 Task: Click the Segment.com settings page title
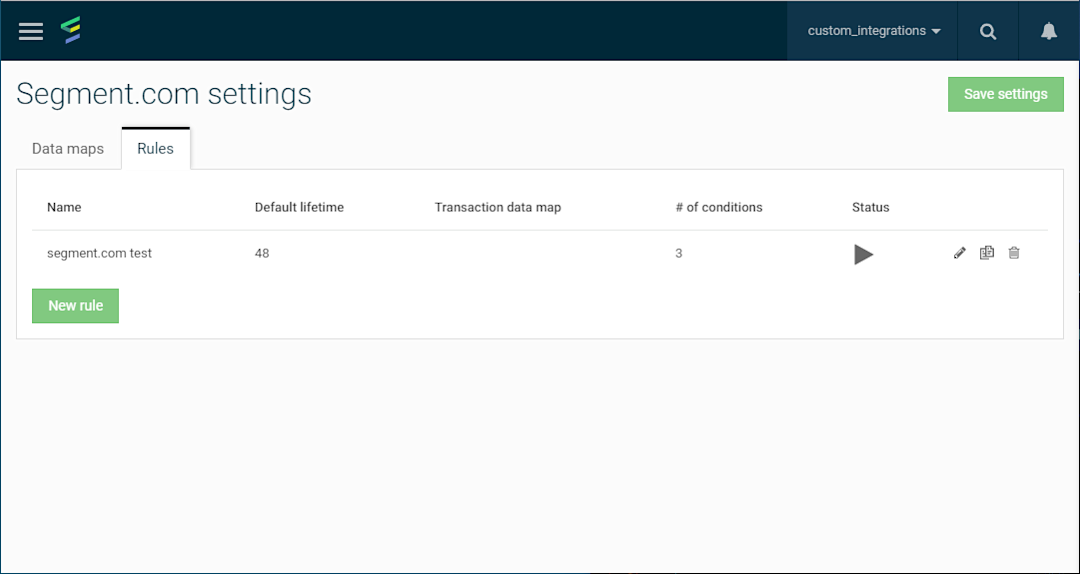[x=164, y=94]
